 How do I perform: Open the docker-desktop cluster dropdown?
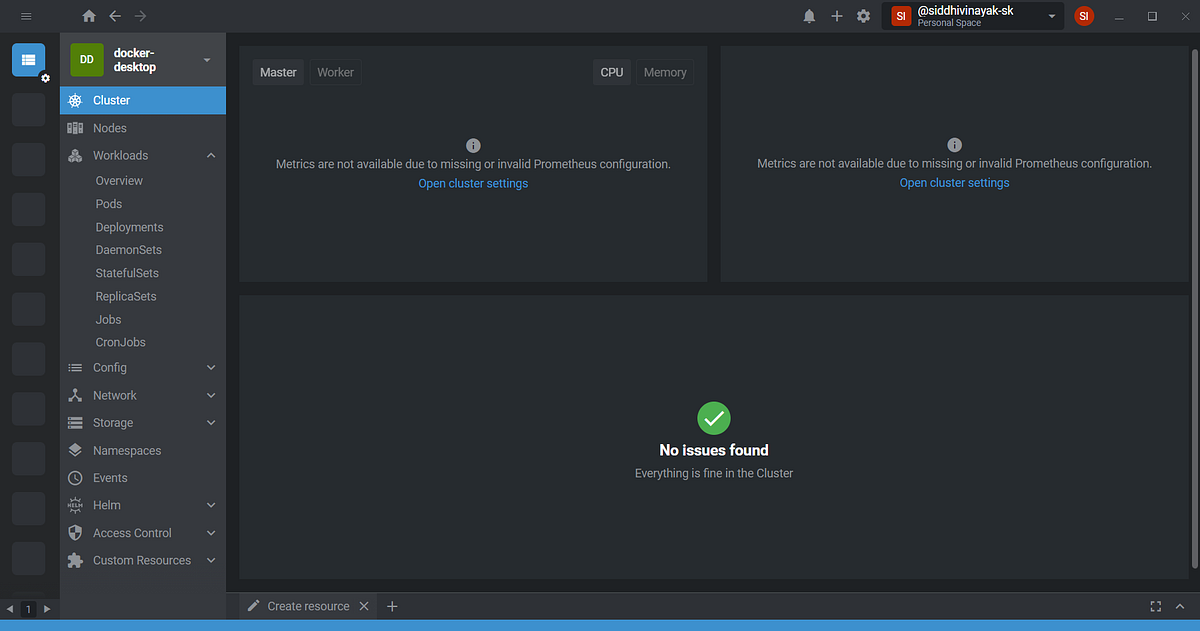(207, 60)
